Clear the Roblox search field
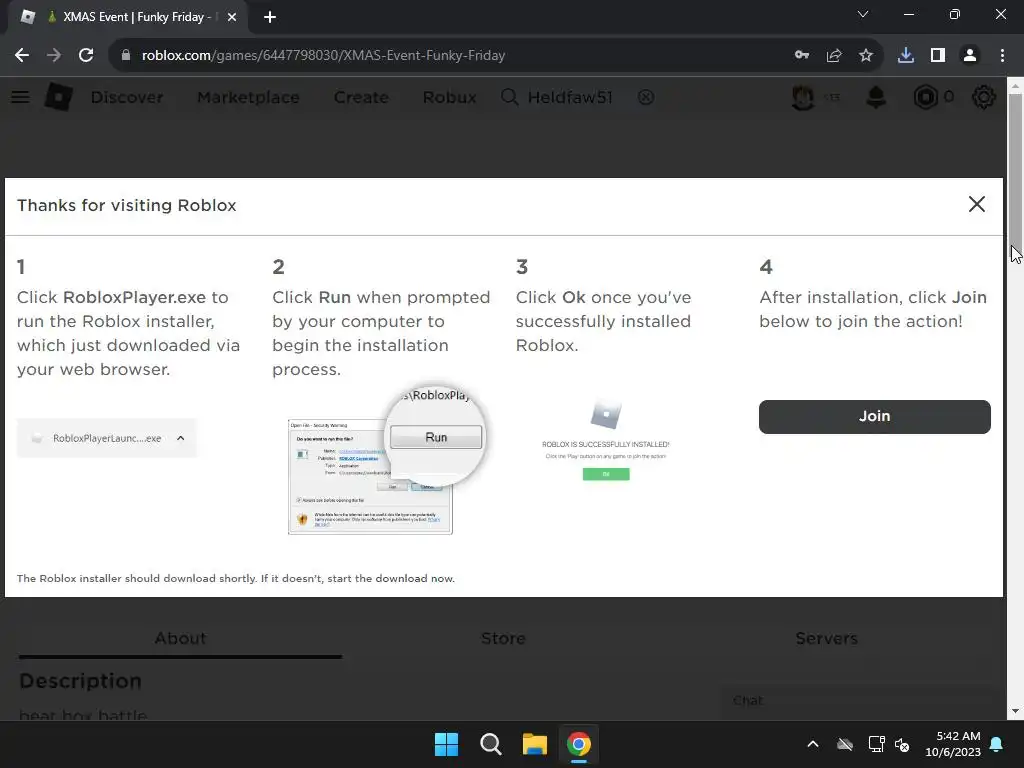Viewport: 1024px width, 768px height. point(646,97)
